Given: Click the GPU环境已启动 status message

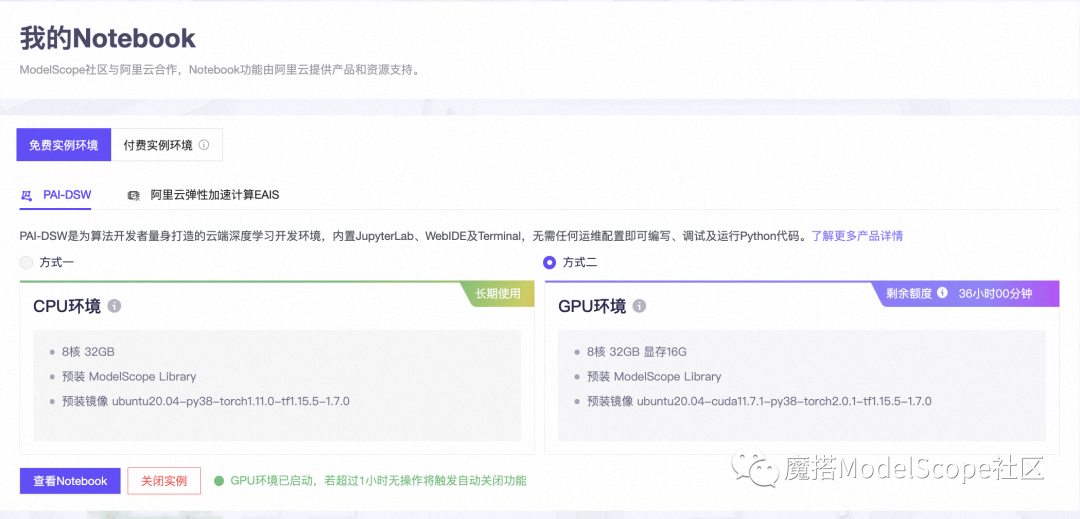Looking at the screenshot, I should [379, 480].
